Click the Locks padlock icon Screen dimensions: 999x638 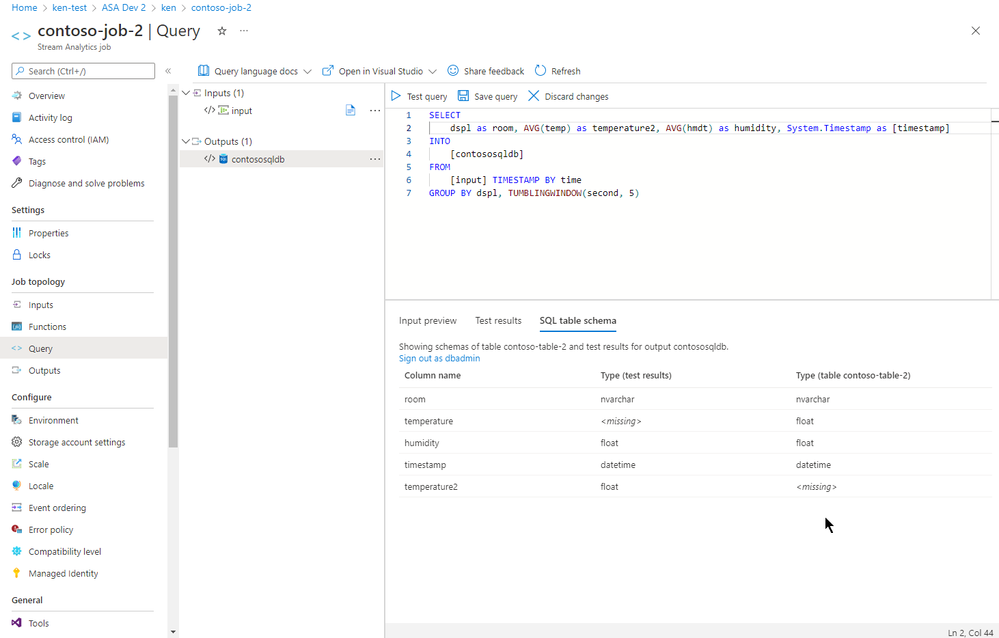coord(17,254)
